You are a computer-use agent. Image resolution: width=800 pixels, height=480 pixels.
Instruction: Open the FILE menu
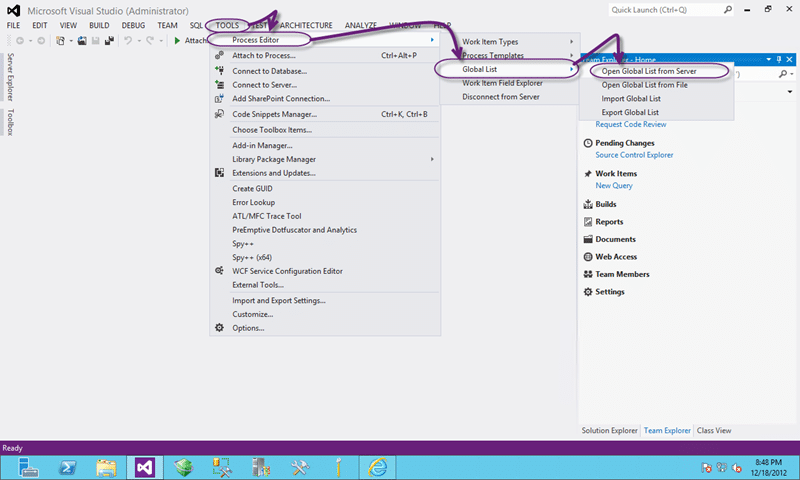(13, 25)
